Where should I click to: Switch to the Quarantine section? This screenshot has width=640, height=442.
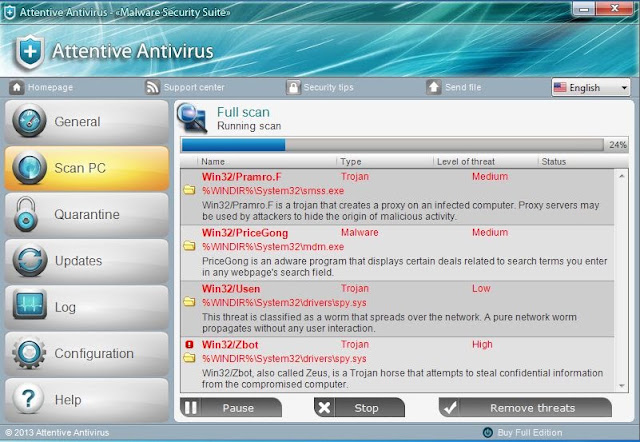[x=87, y=214]
